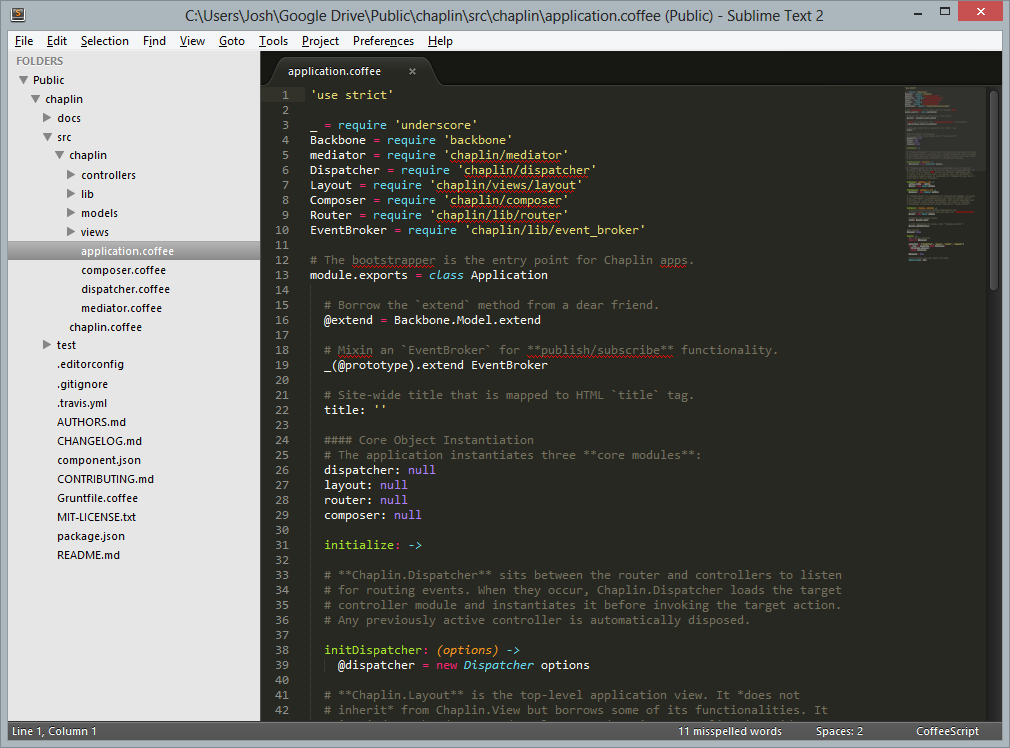
Task: Open the Goto menu
Action: tap(232, 41)
